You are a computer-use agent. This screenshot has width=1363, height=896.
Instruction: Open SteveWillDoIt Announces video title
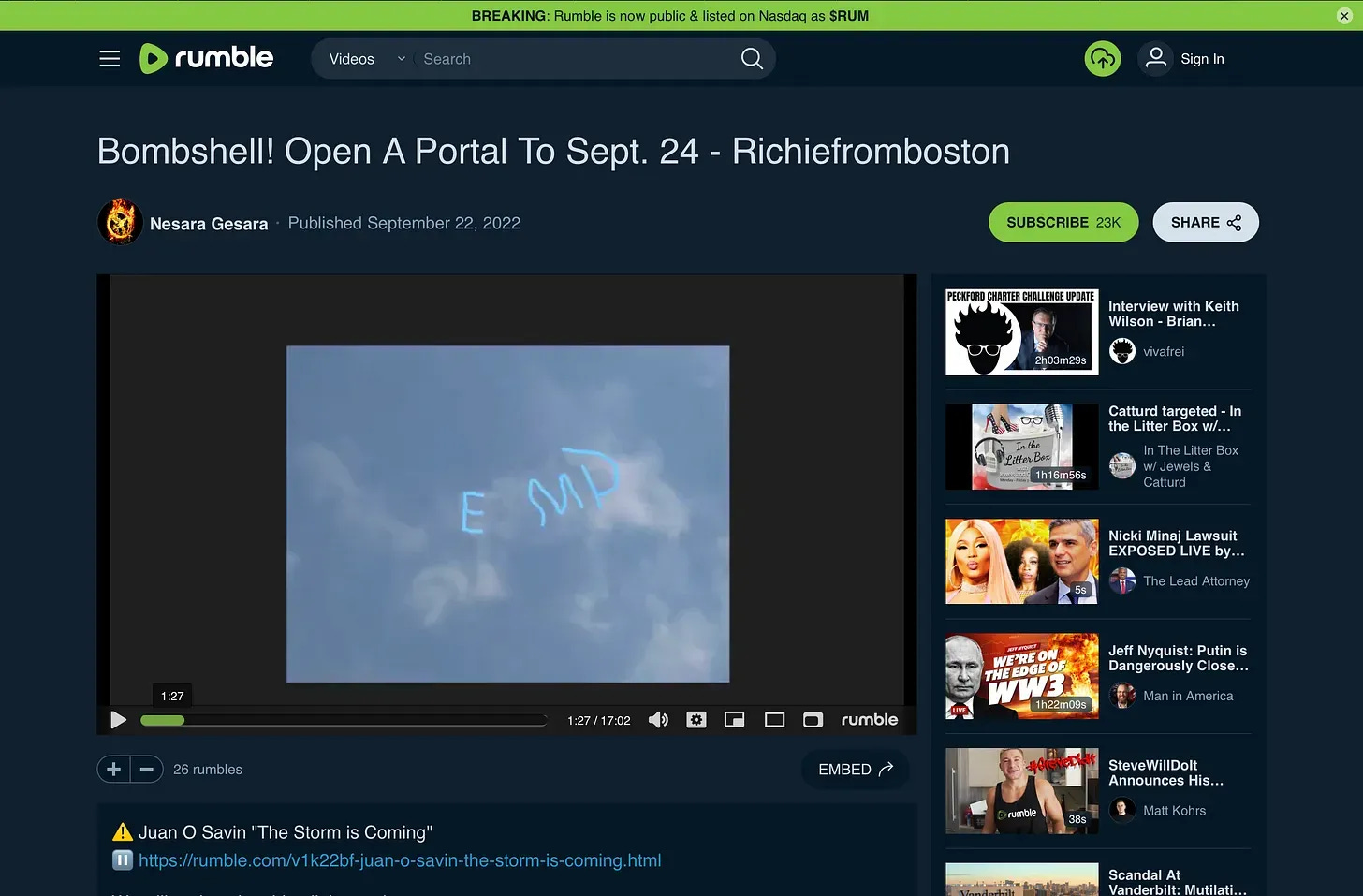[1166, 772]
